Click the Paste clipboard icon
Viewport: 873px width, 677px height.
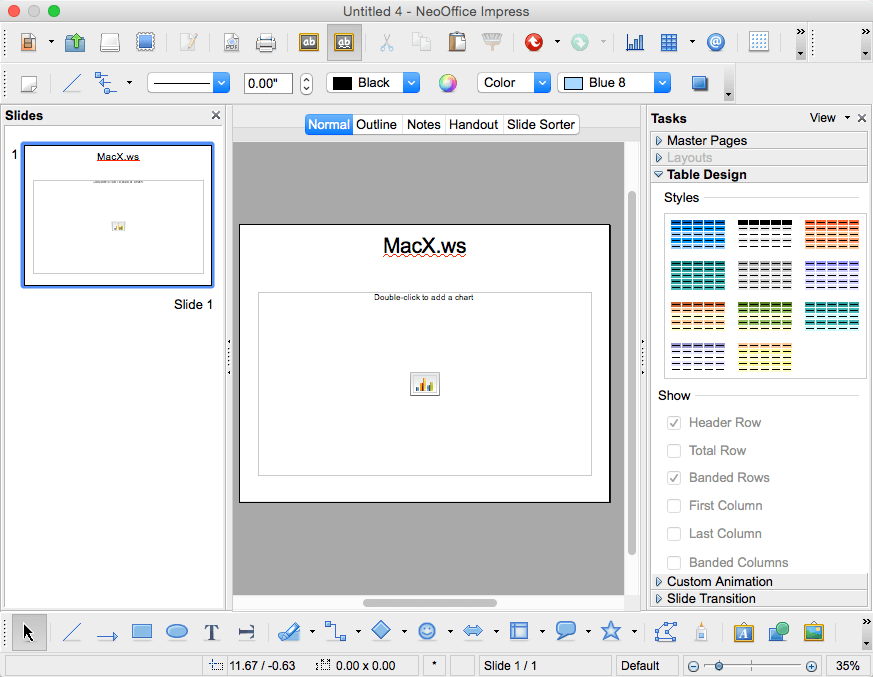pyautogui.click(x=457, y=42)
